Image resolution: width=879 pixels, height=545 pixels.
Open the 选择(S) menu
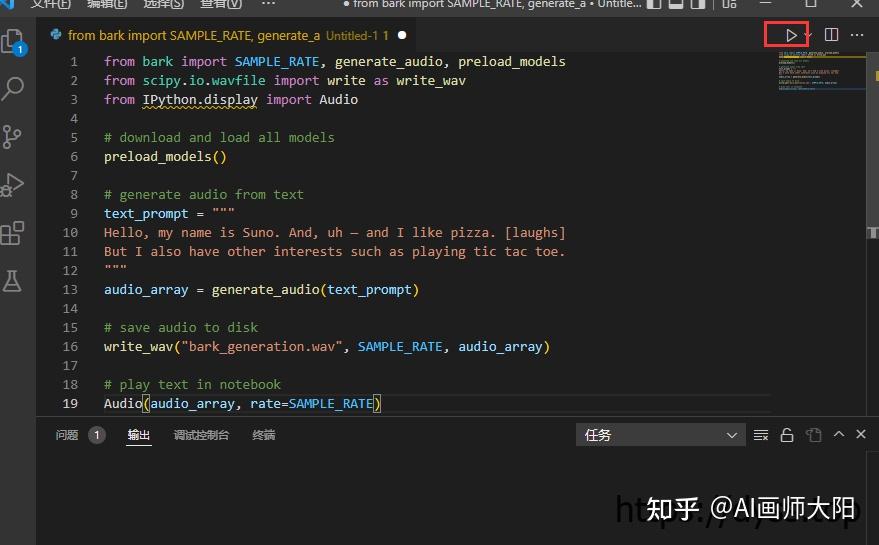(x=164, y=4)
